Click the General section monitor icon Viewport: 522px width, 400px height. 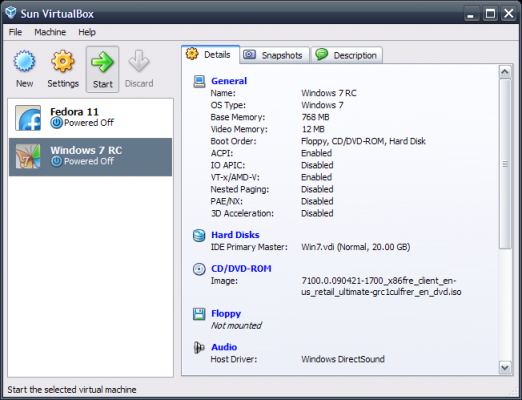pos(199,81)
